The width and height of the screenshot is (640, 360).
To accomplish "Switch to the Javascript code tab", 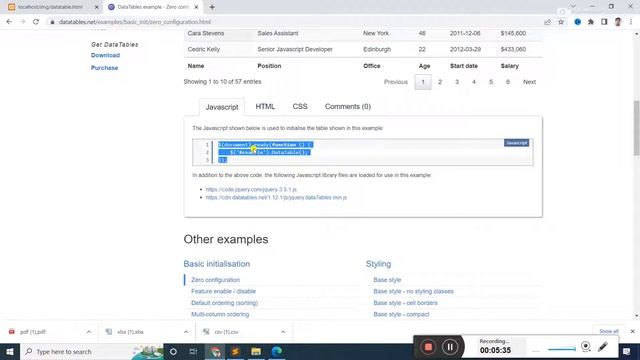I will [x=222, y=107].
